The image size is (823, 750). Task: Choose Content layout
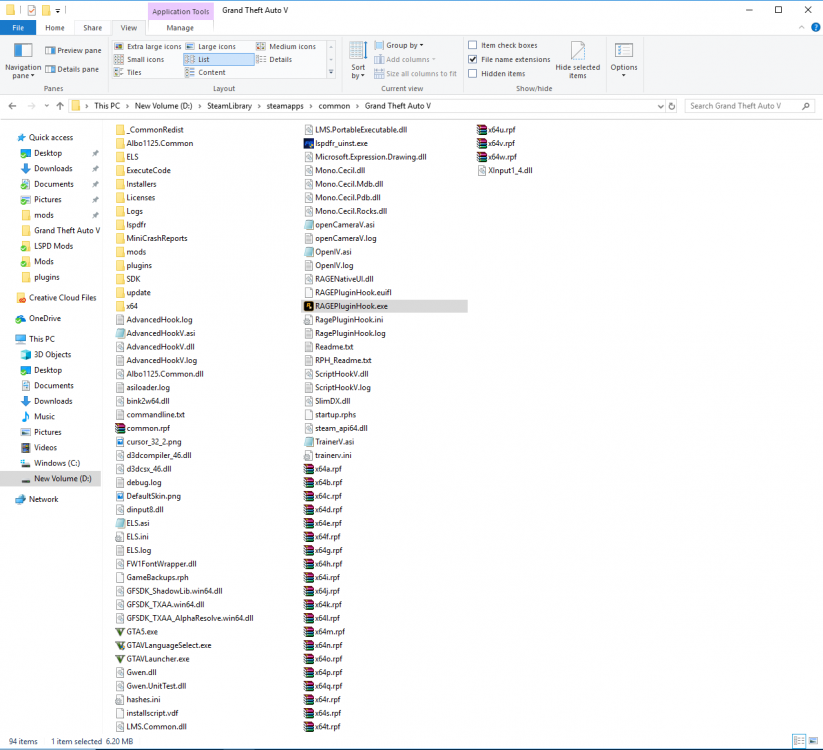206,72
